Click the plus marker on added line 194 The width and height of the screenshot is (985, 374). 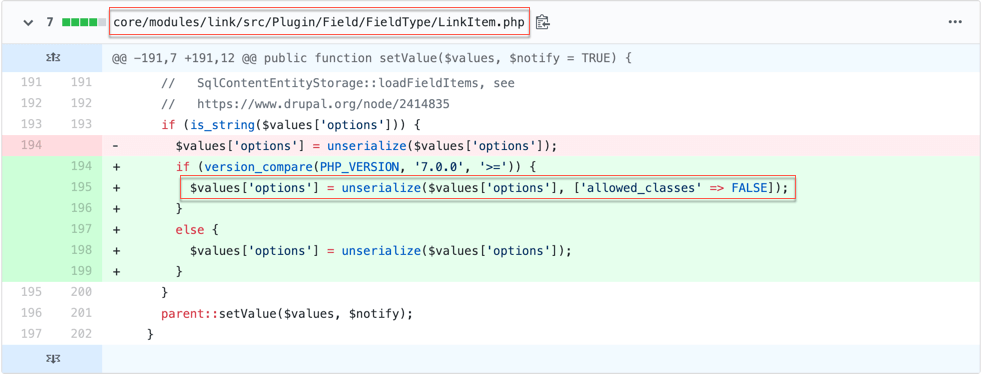click(116, 167)
